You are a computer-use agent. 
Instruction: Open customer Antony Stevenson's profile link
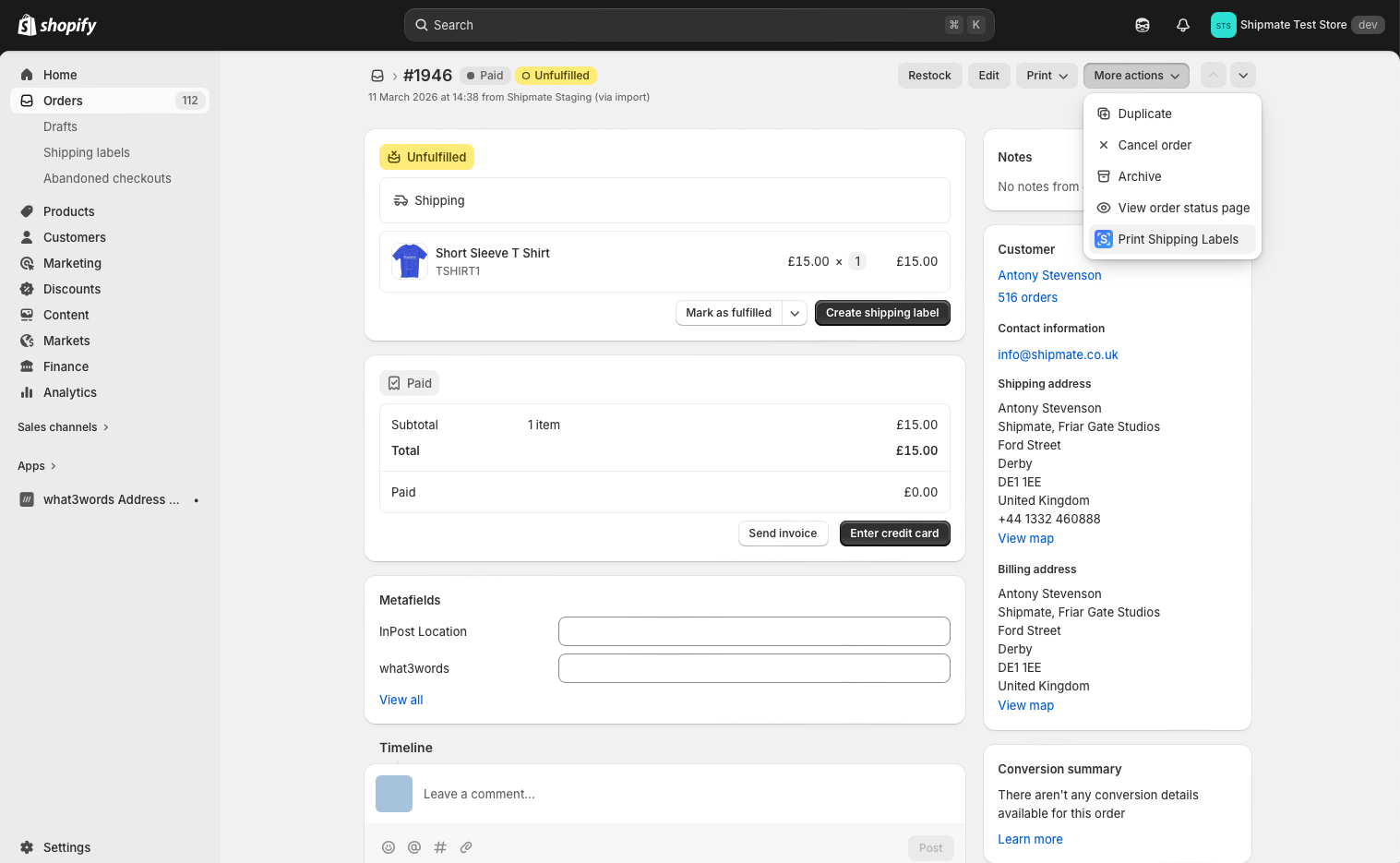point(1049,275)
